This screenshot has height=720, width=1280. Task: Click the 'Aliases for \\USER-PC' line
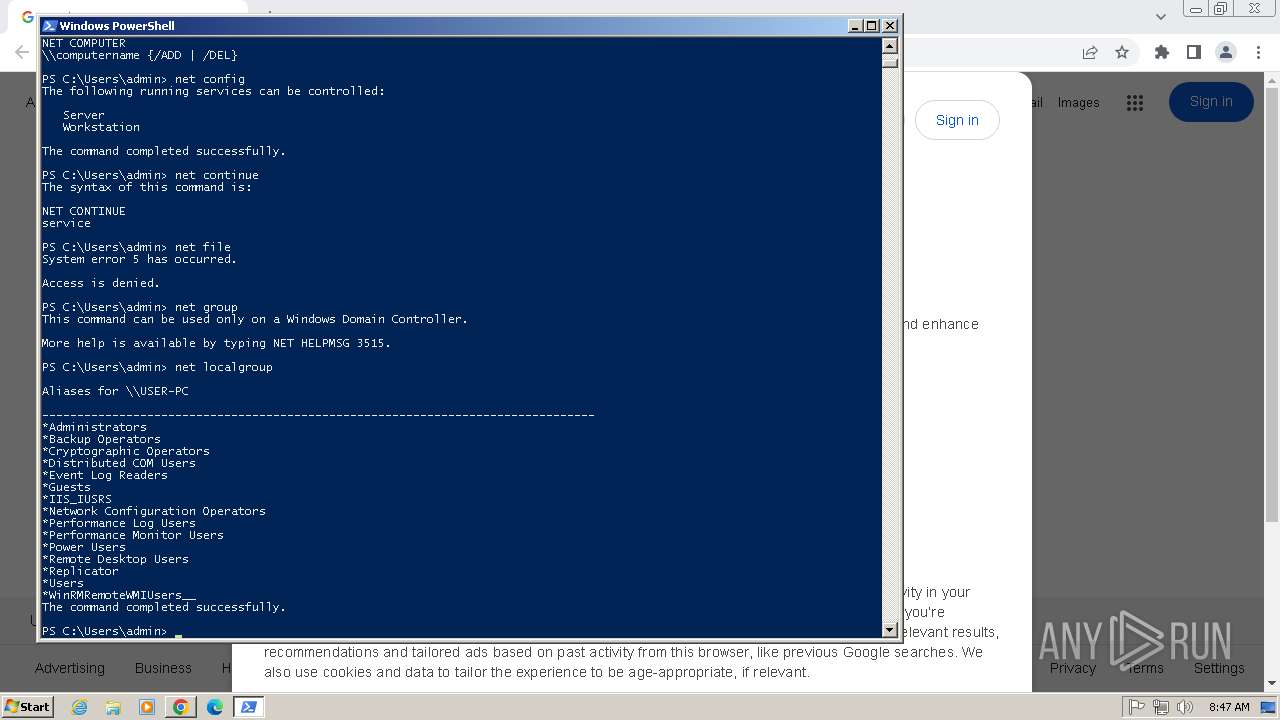[x=115, y=391]
